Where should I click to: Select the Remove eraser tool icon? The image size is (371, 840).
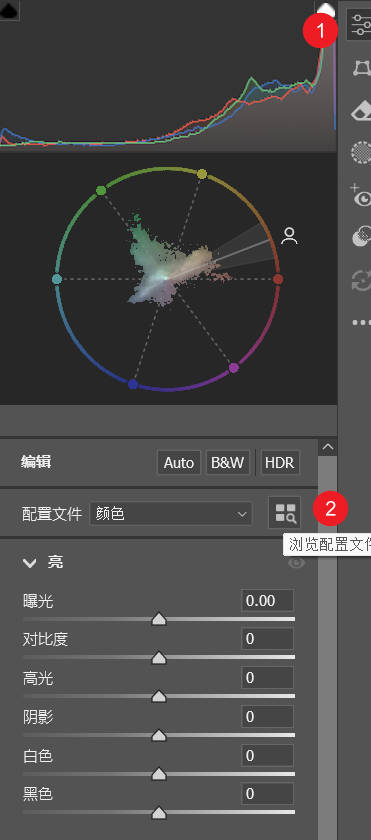click(361, 111)
